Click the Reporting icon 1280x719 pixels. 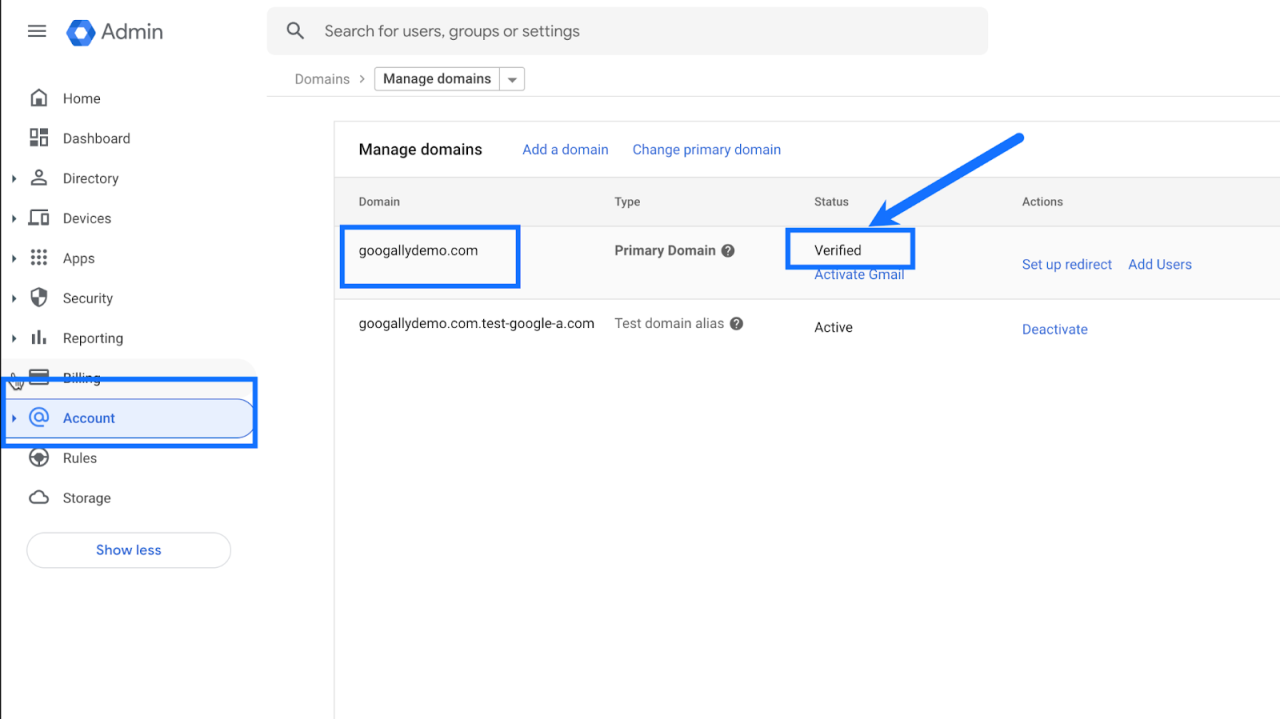click(39, 338)
